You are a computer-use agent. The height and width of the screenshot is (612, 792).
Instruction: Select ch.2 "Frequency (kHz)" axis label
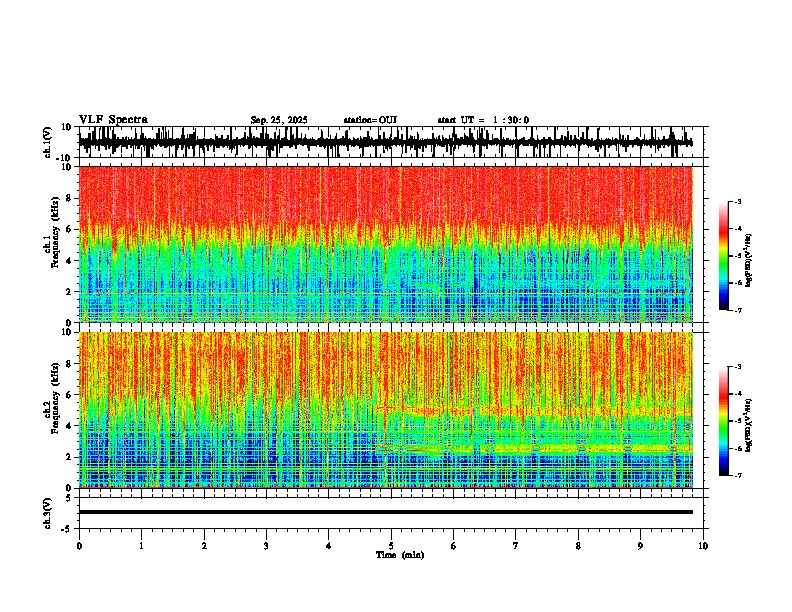pyautogui.click(x=57, y=397)
